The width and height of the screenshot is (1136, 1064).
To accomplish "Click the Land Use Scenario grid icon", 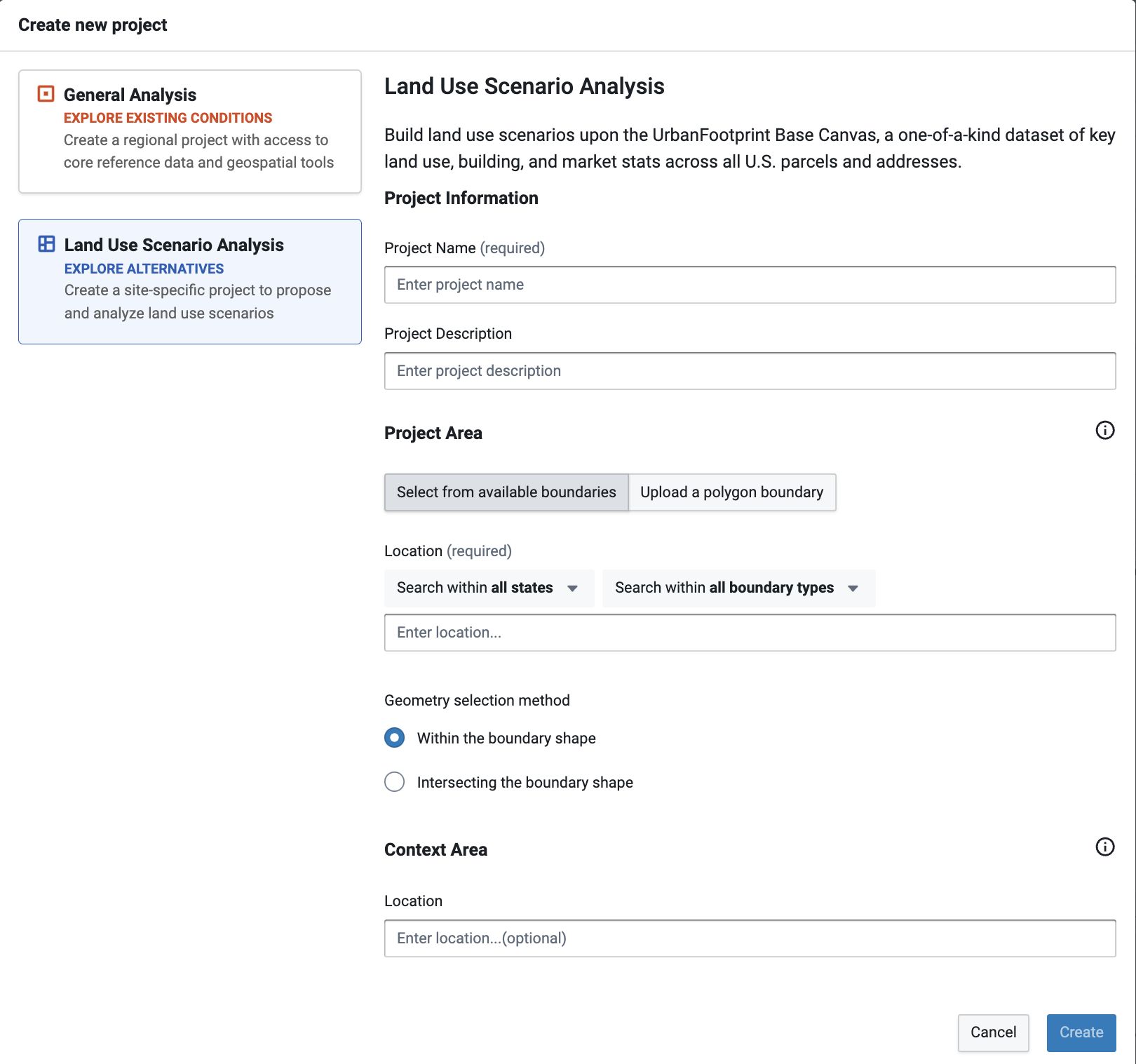I will tap(46, 244).
